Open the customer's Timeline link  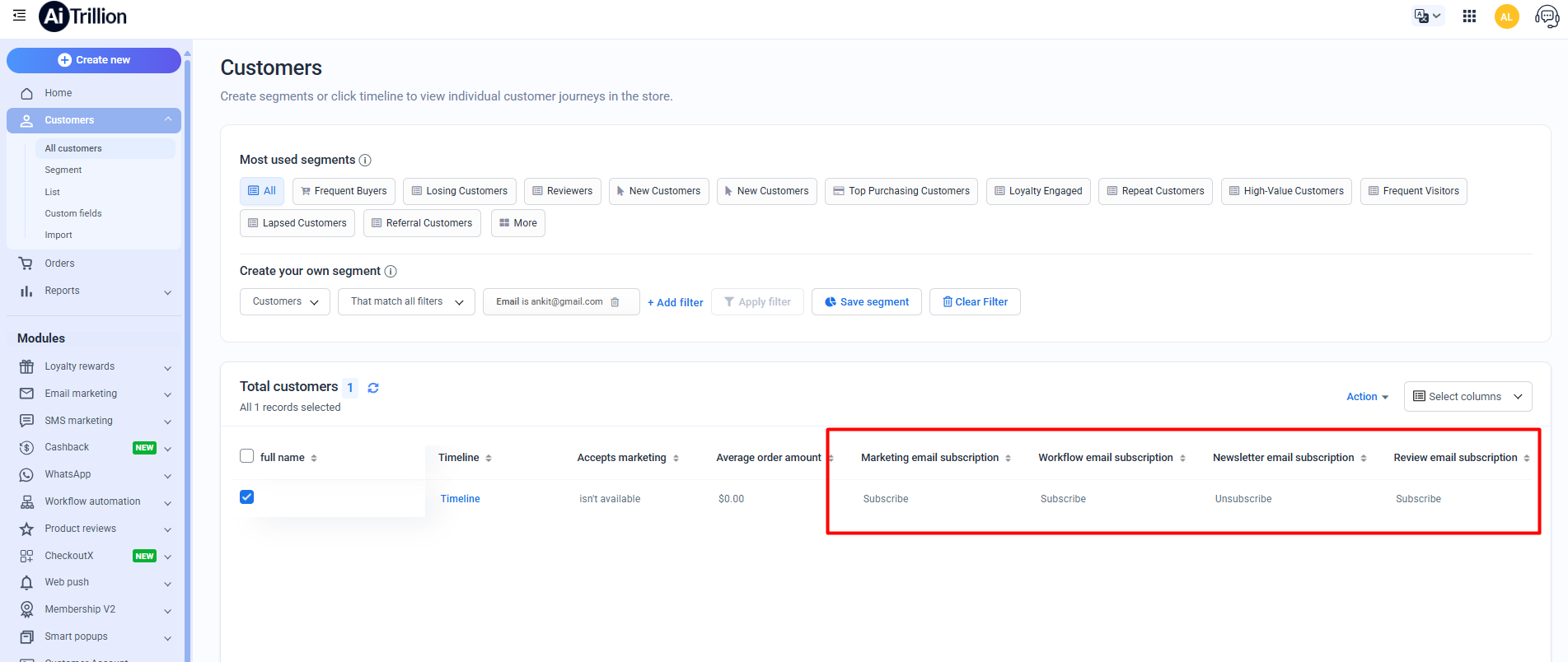460,499
